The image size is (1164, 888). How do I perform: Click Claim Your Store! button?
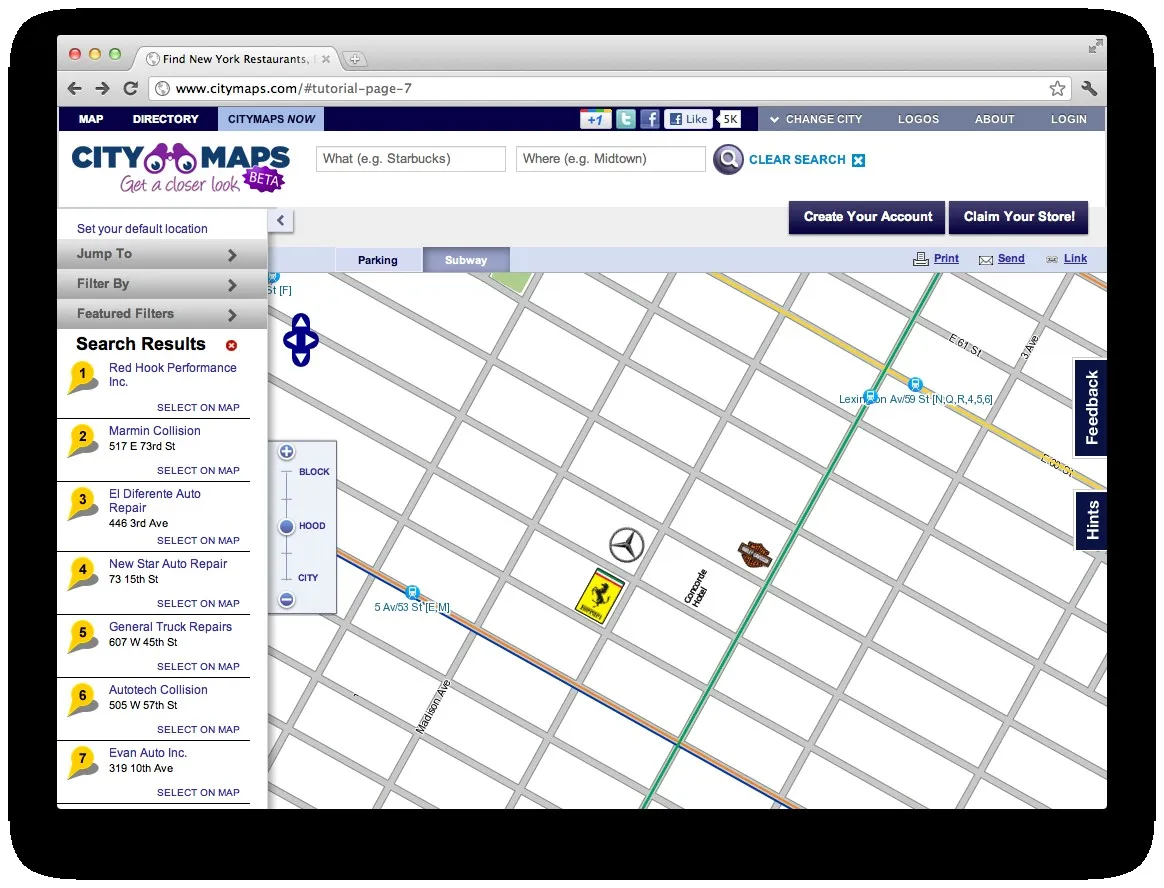[1018, 217]
